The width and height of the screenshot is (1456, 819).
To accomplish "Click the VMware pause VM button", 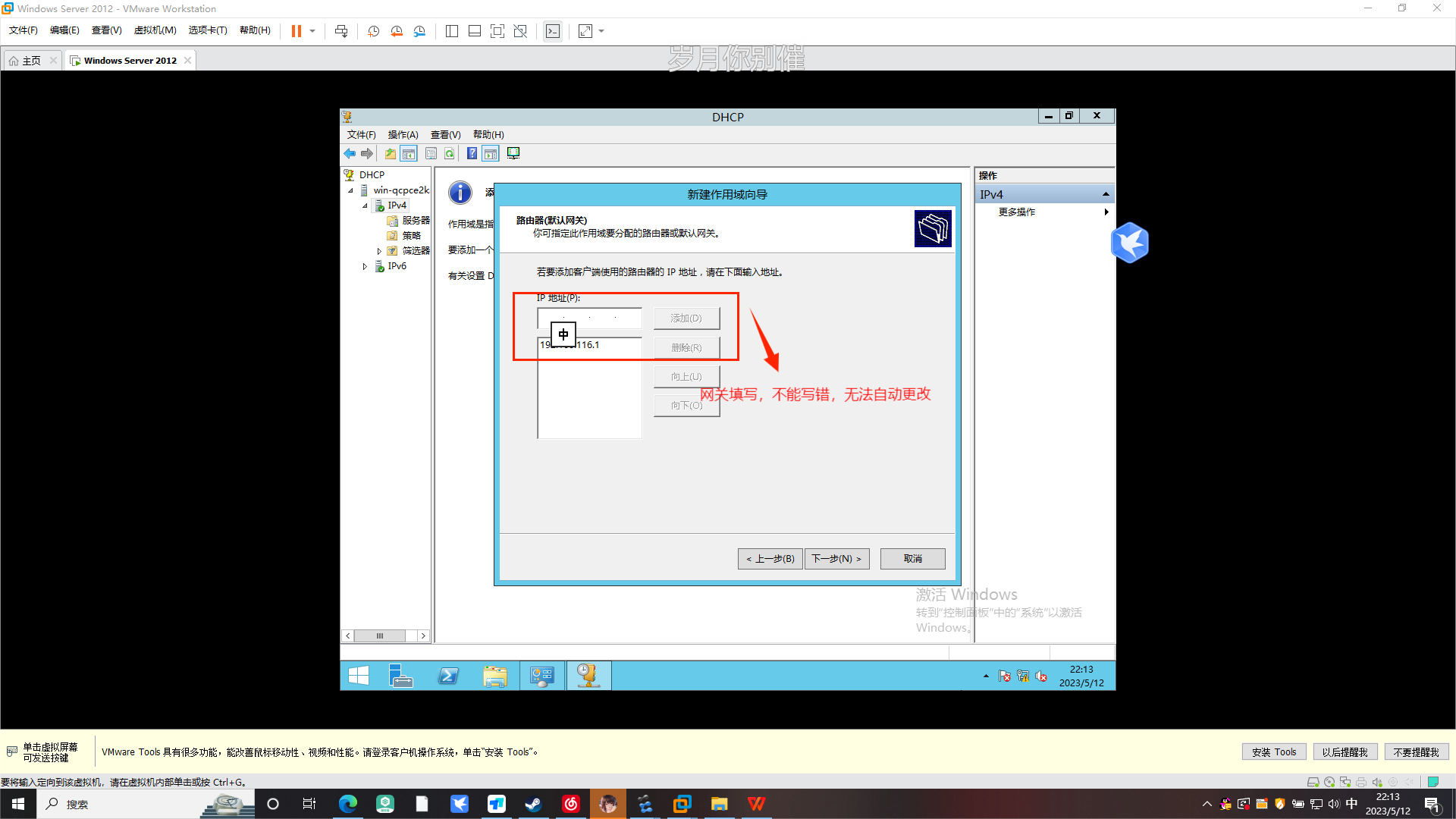I will [297, 31].
